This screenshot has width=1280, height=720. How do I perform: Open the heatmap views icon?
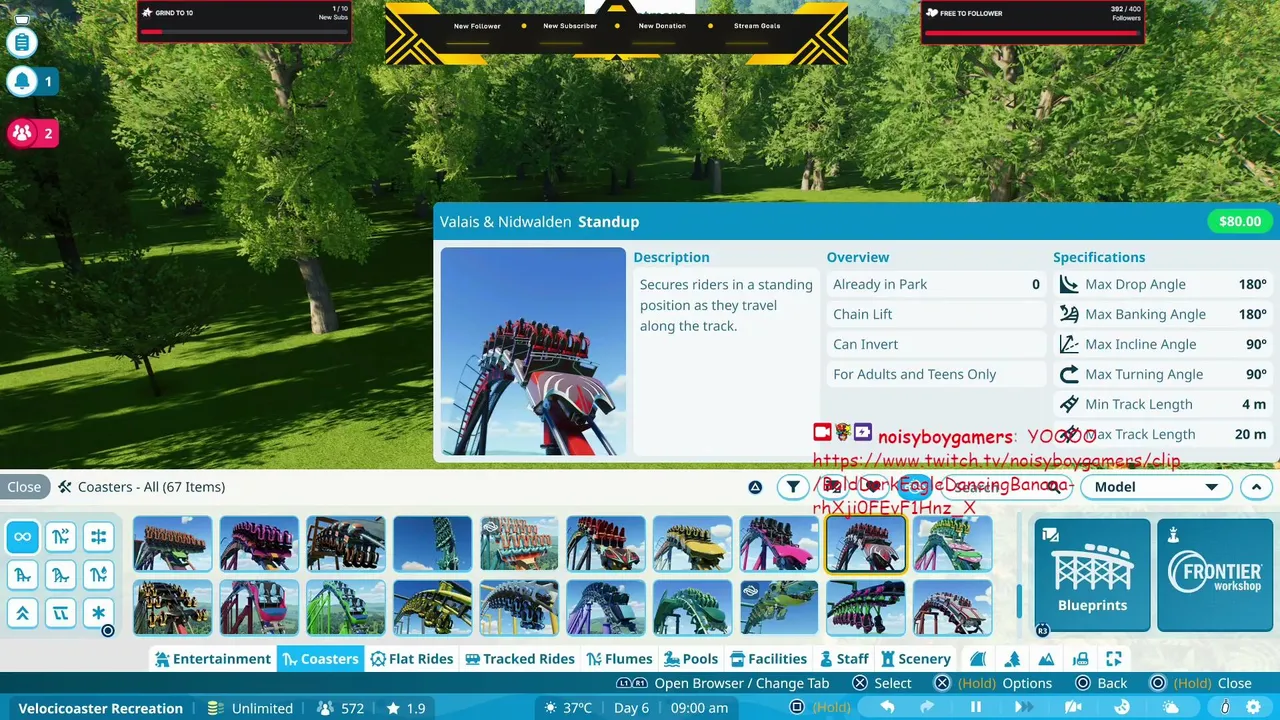point(1122,708)
